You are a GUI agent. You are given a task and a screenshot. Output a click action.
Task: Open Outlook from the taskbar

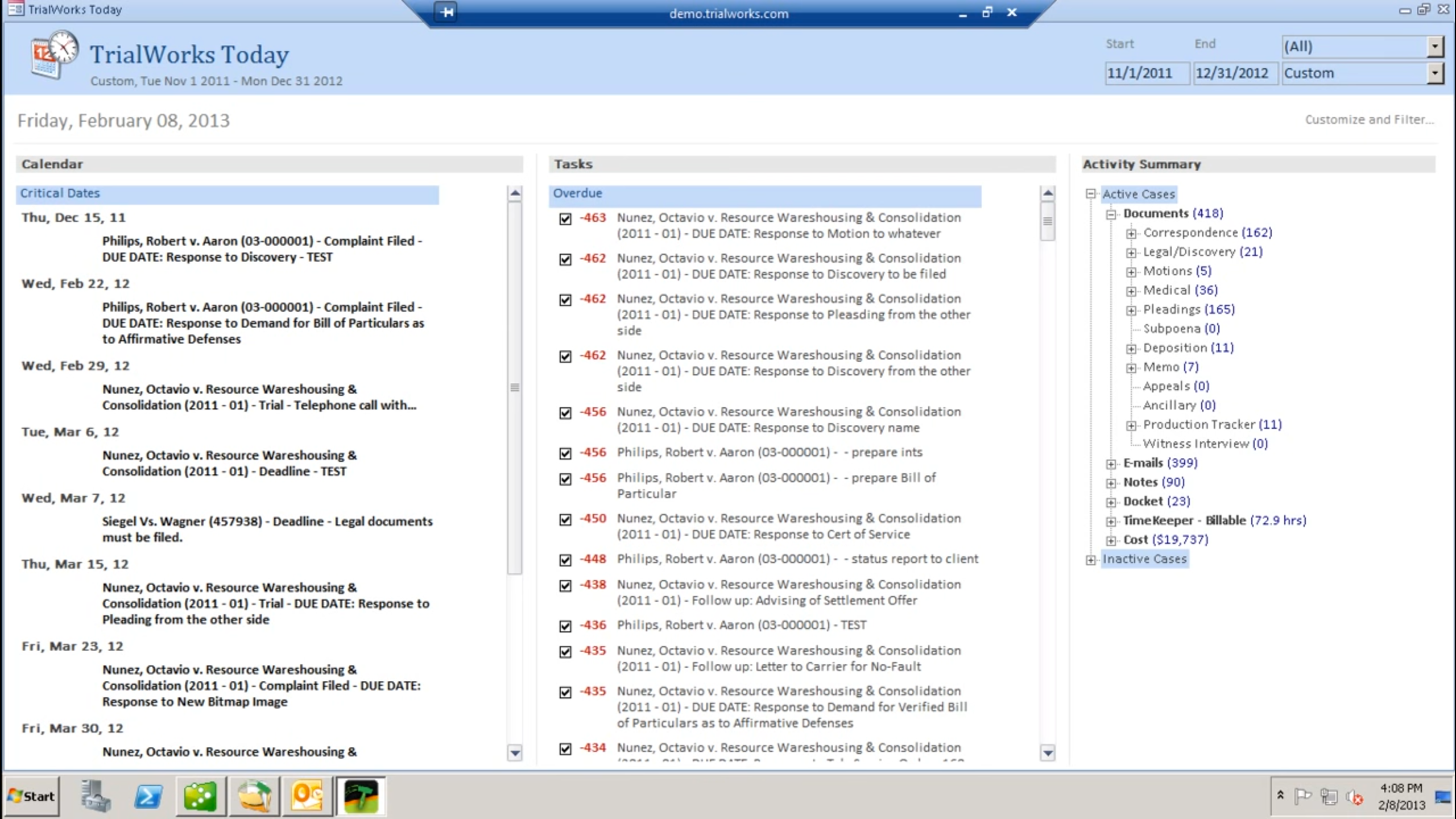point(308,796)
